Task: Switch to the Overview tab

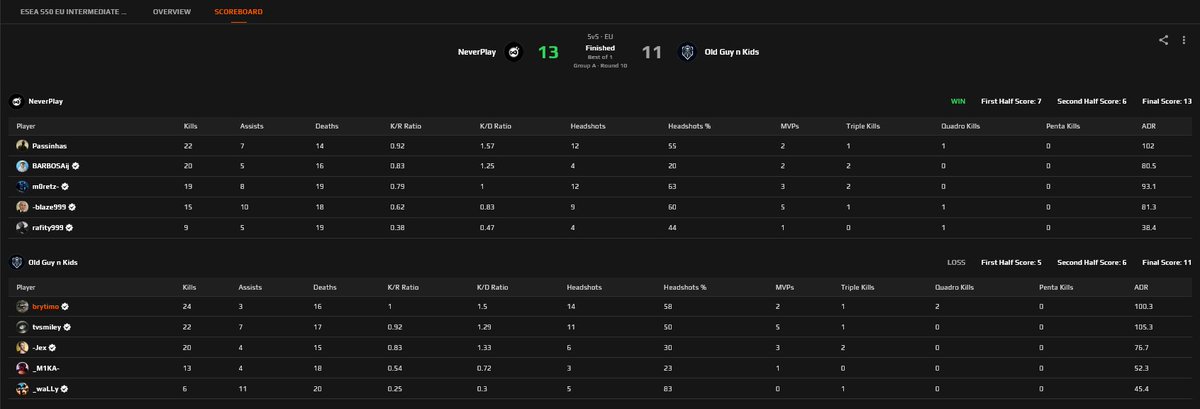Action: tap(171, 11)
